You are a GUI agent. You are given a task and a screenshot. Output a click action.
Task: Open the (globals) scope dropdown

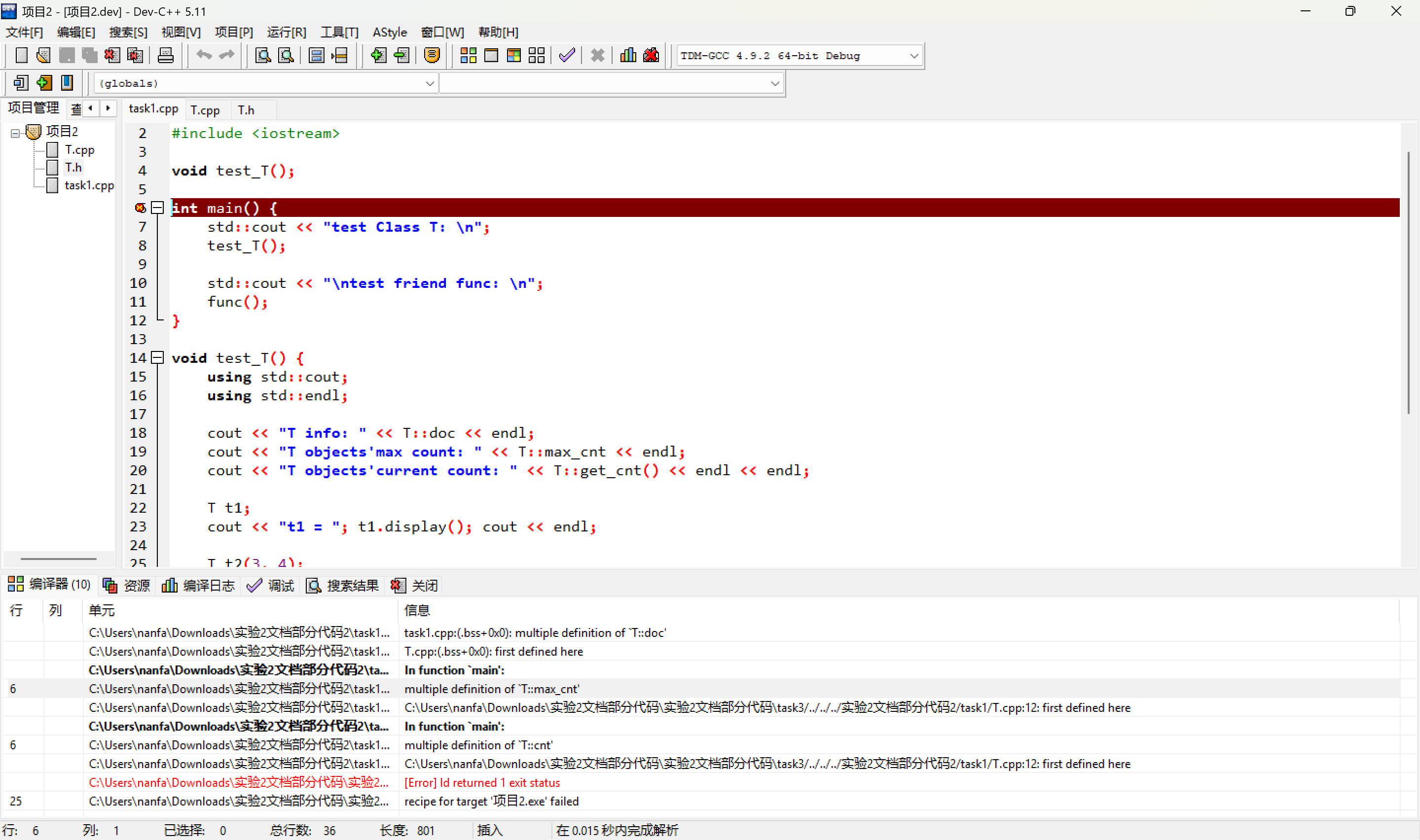click(429, 84)
